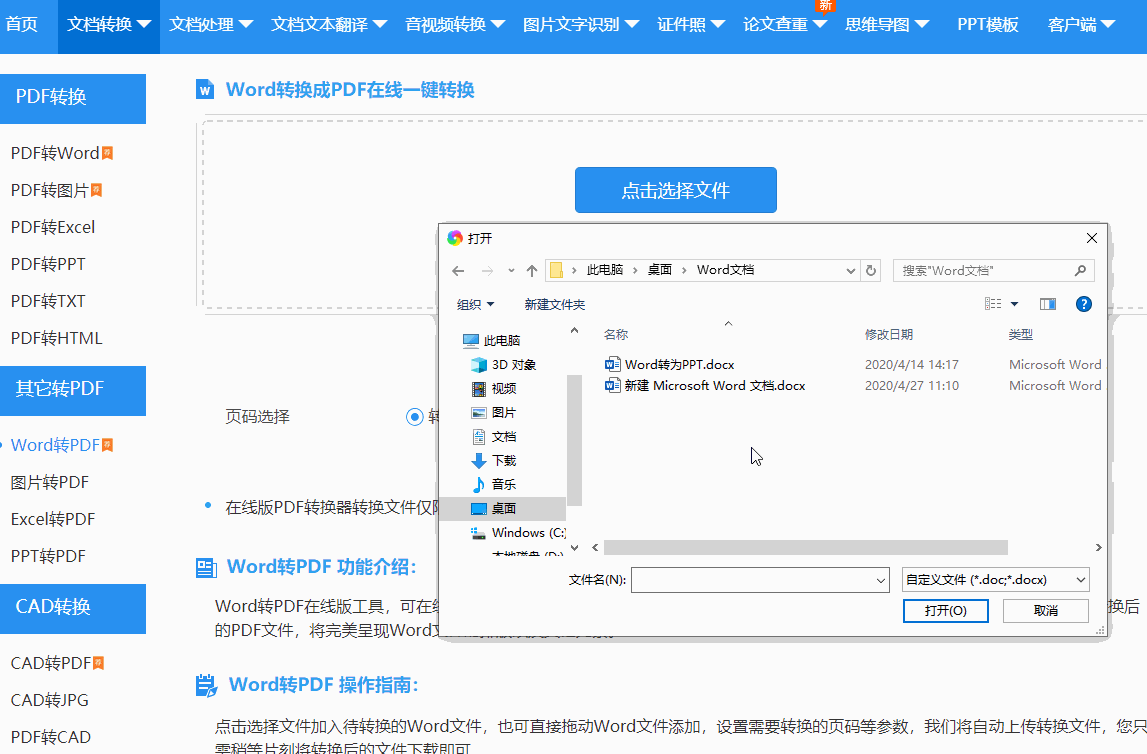Go back with the dialog's back arrow
The image size is (1147, 754).
click(458, 271)
